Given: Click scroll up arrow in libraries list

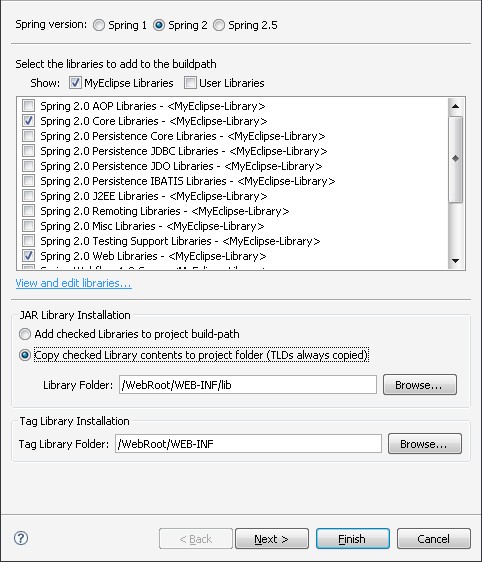Looking at the screenshot, I should (x=455, y=106).
